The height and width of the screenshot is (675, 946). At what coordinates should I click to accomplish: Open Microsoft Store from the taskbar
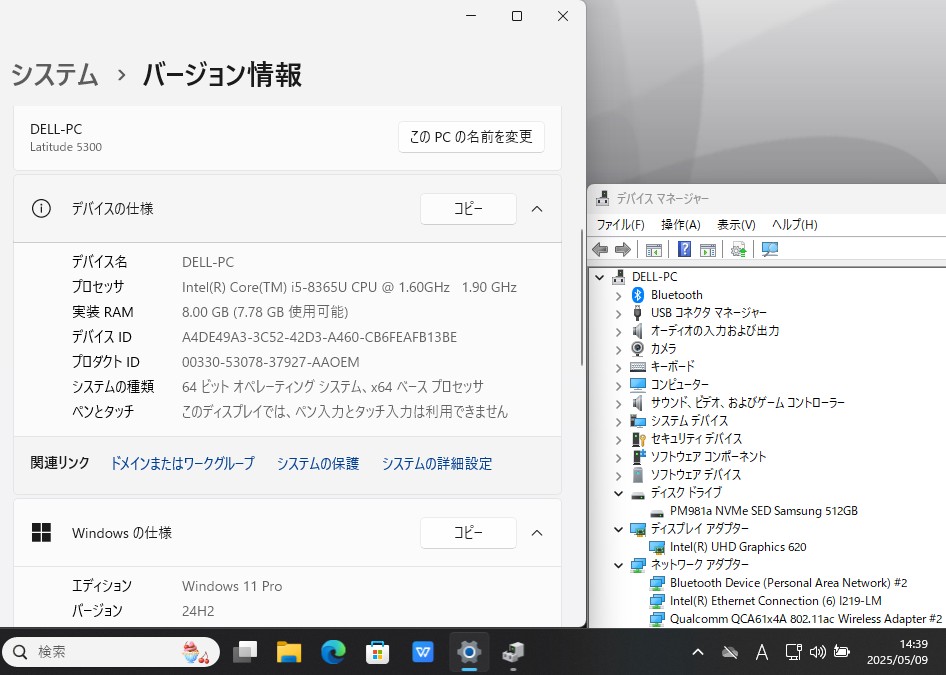[378, 651]
